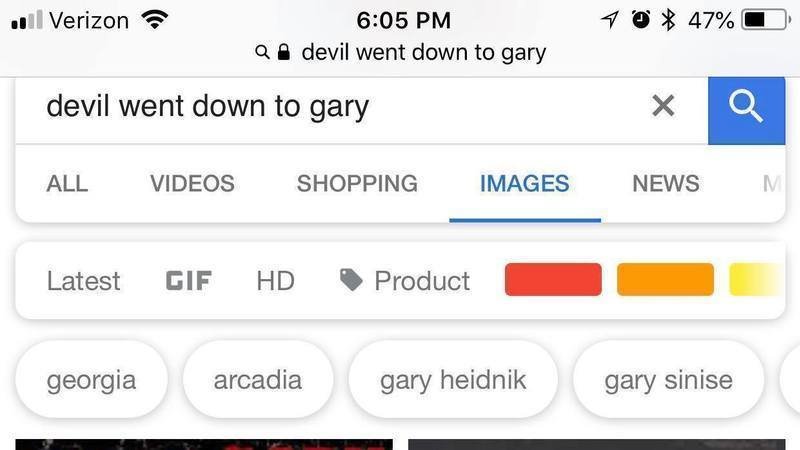This screenshot has width=800, height=450.
Task: Toggle the HD image filter
Action: tap(276, 281)
